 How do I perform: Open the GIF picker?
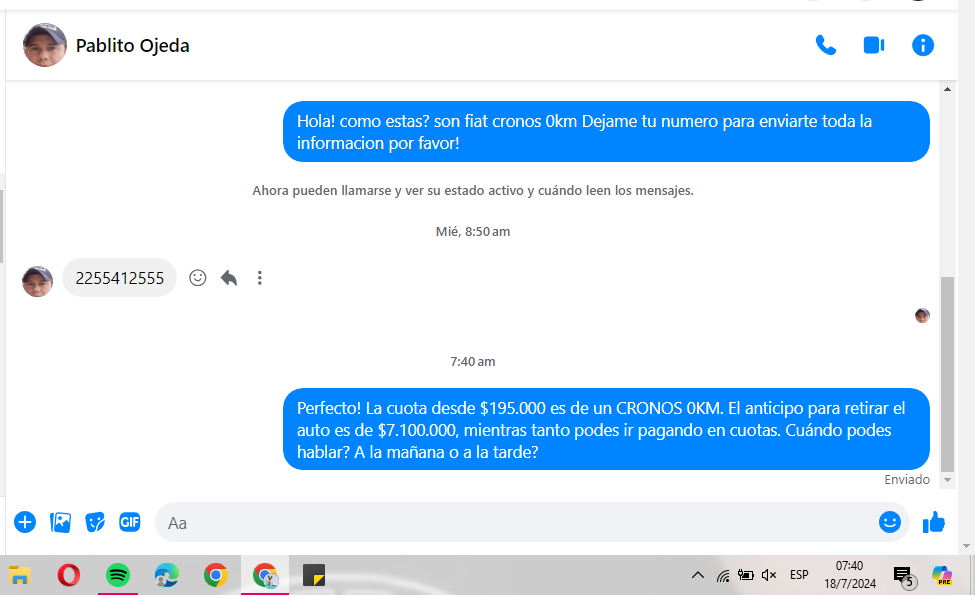click(129, 522)
